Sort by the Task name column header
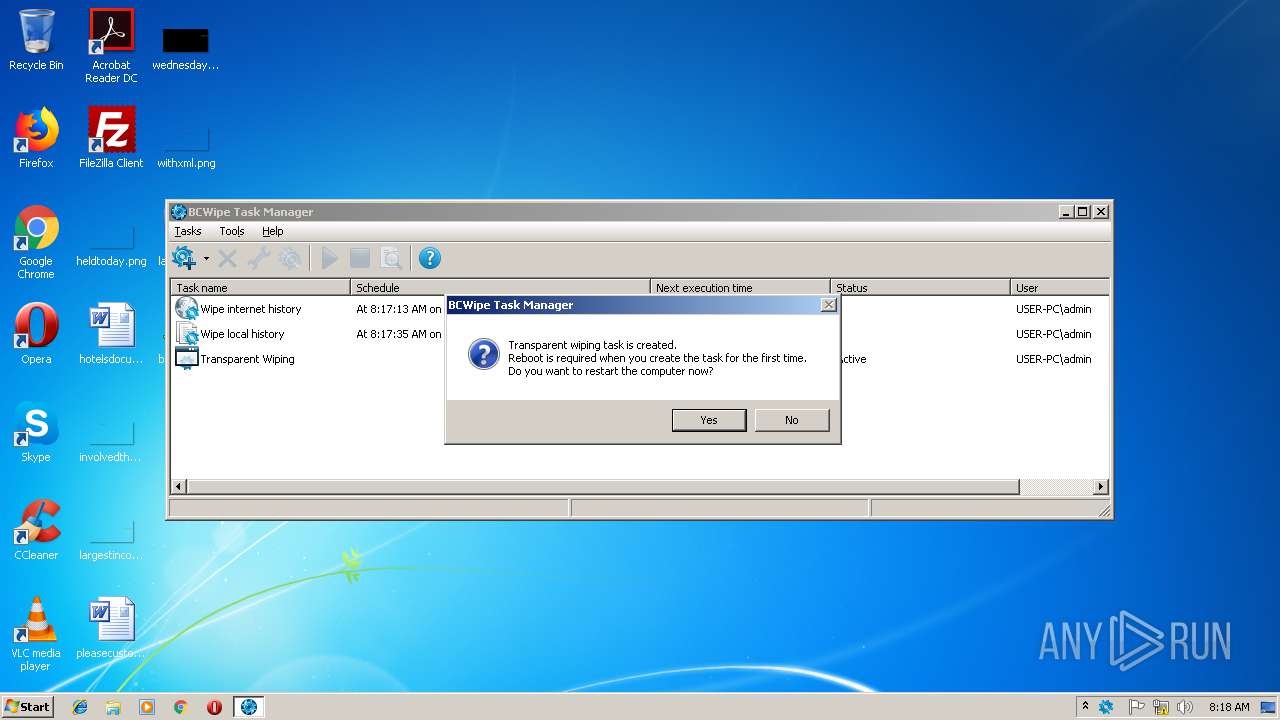This screenshot has height=720, width=1280. point(261,287)
